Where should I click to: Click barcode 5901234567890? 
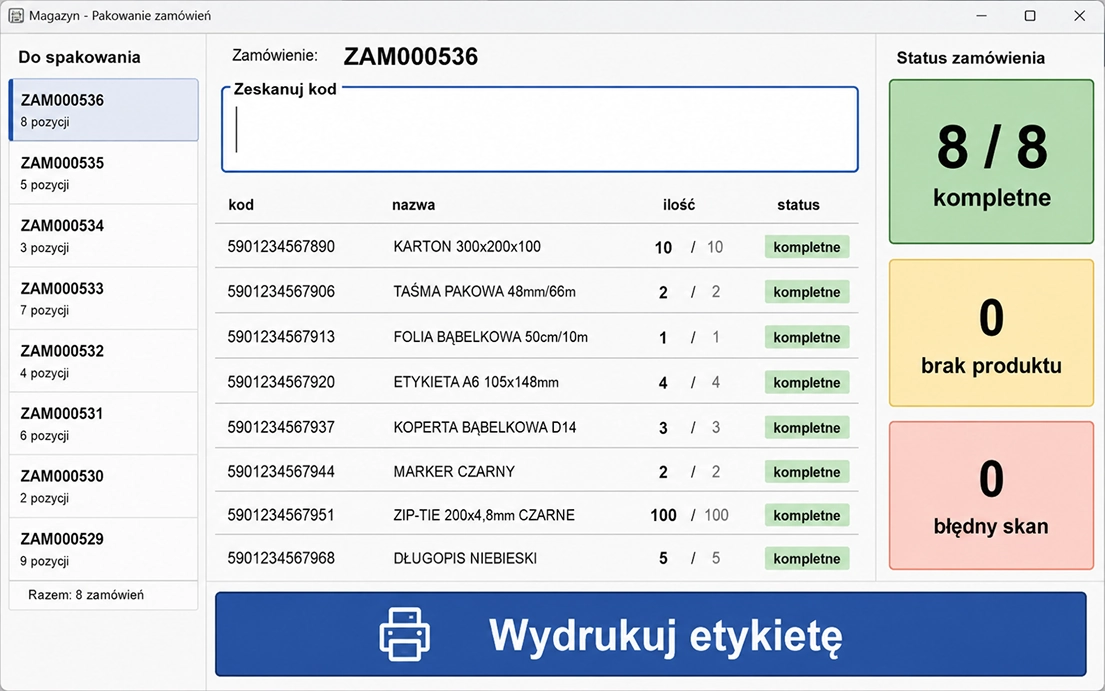point(281,247)
